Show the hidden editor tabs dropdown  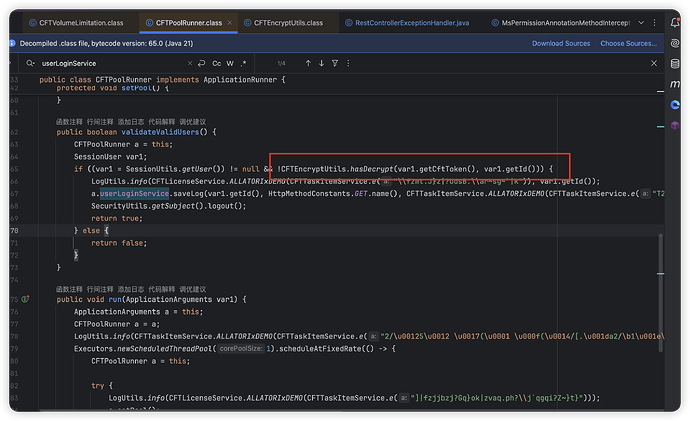[x=641, y=22]
